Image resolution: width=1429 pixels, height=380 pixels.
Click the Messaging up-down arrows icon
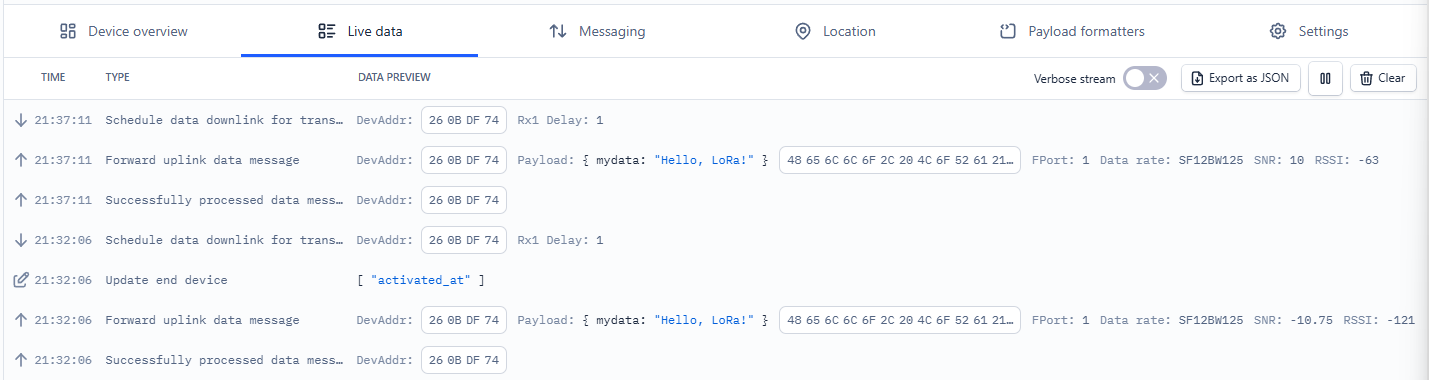[558, 31]
